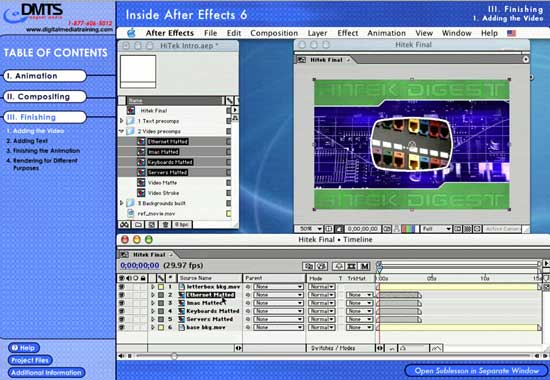Image resolution: width=550 pixels, height=380 pixels.
Task: Enable the motion blur M button in timeline
Action: click(x=365, y=266)
